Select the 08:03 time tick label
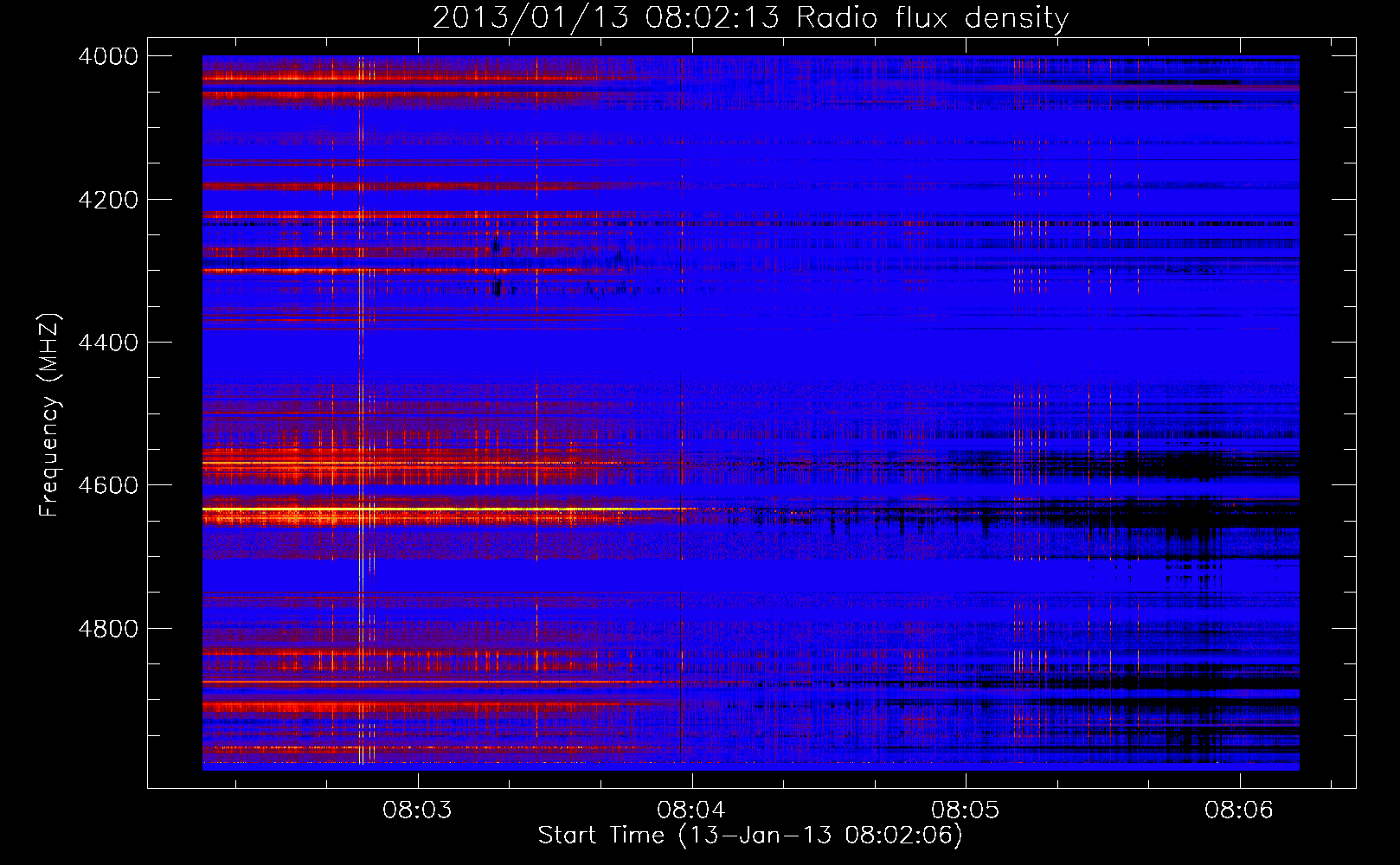 click(418, 810)
